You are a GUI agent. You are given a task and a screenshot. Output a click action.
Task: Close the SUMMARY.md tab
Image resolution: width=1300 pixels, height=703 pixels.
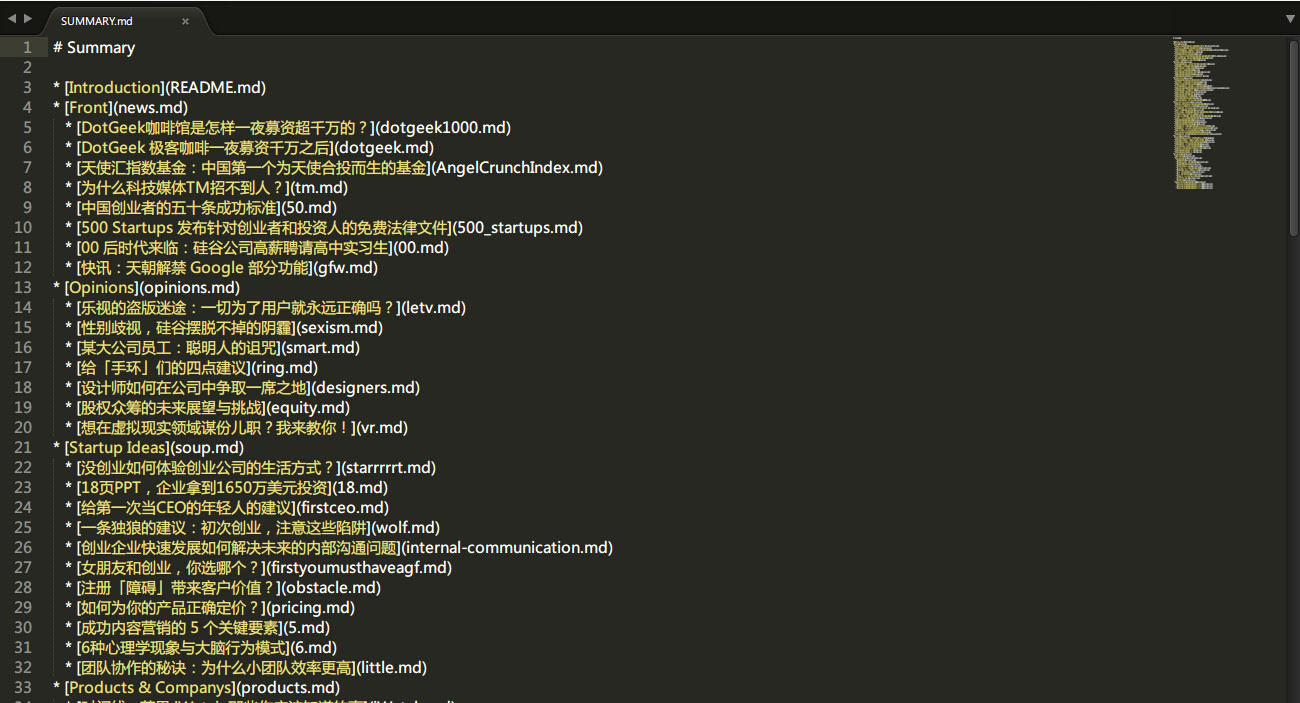tap(186, 21)
